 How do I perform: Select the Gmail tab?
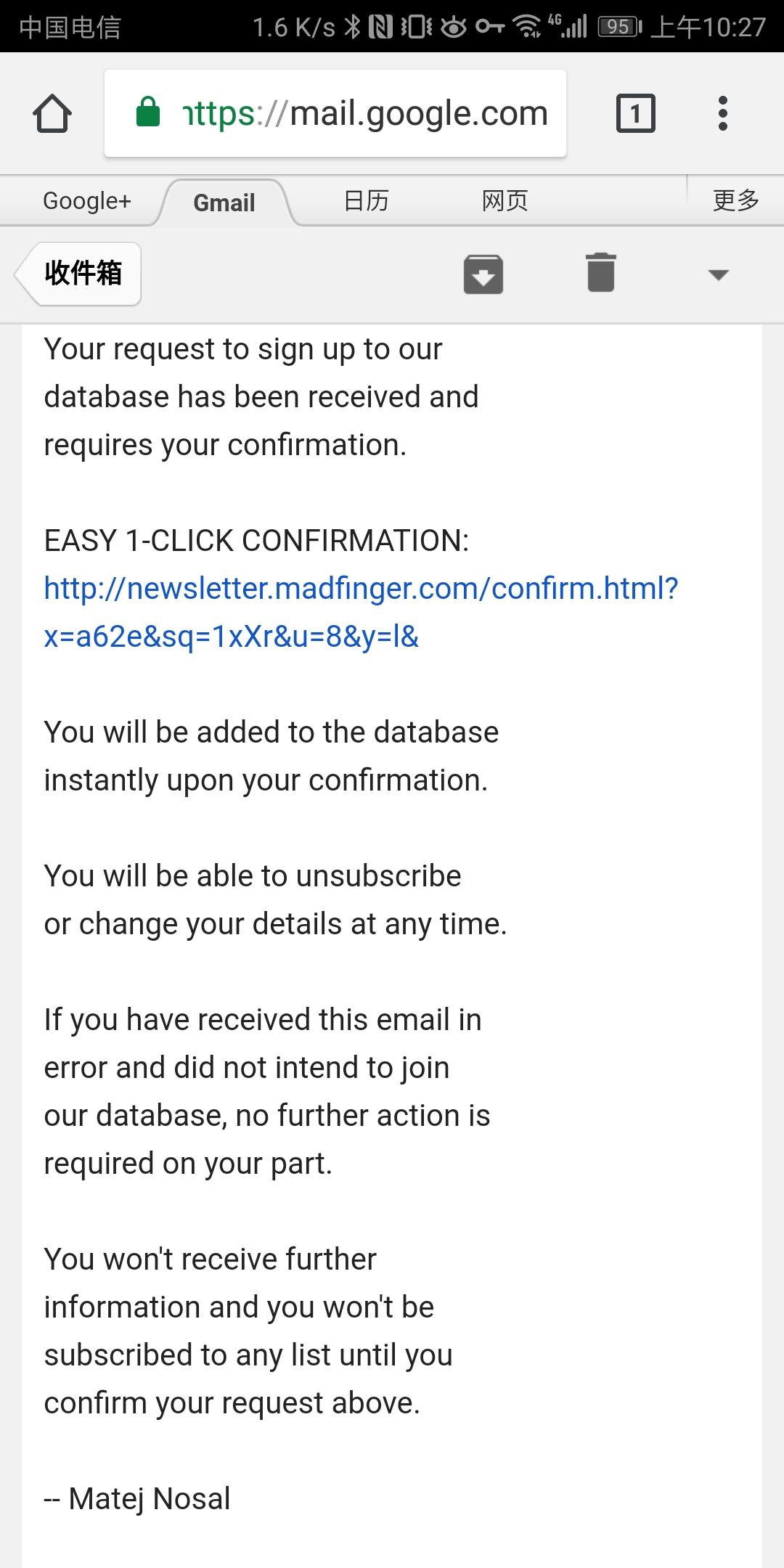(x=224, y=203)
